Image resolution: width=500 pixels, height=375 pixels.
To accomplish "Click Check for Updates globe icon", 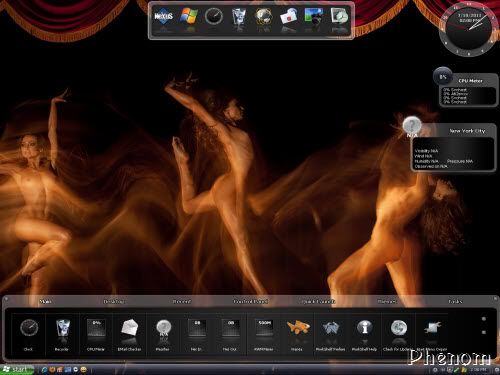I will [398, 328].
